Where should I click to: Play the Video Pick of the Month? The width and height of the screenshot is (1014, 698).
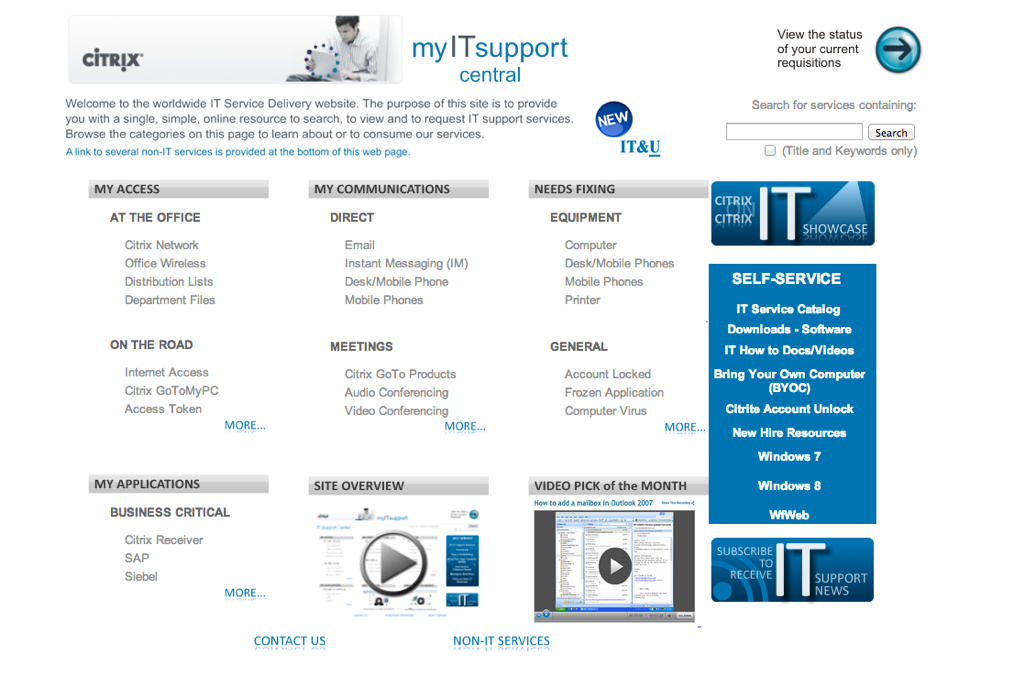pos(614,566)
